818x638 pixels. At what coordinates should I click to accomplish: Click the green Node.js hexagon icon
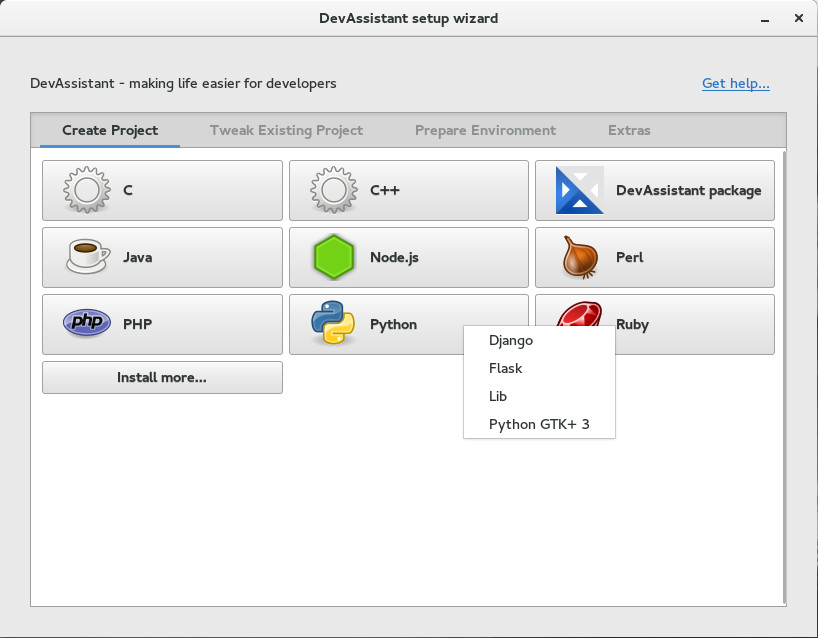coord(334,257)
